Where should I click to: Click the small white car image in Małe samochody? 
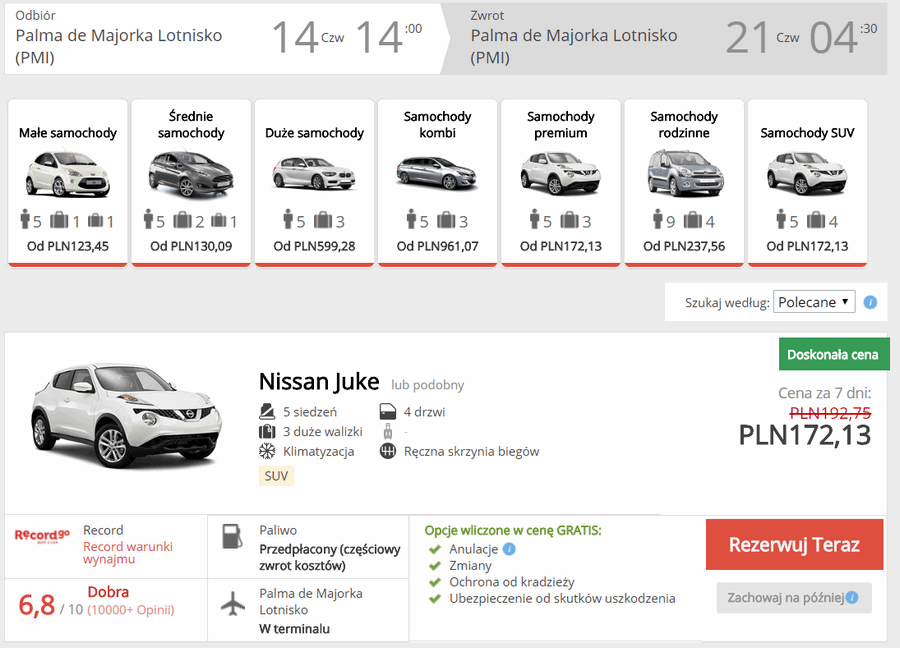pos(68,174)
